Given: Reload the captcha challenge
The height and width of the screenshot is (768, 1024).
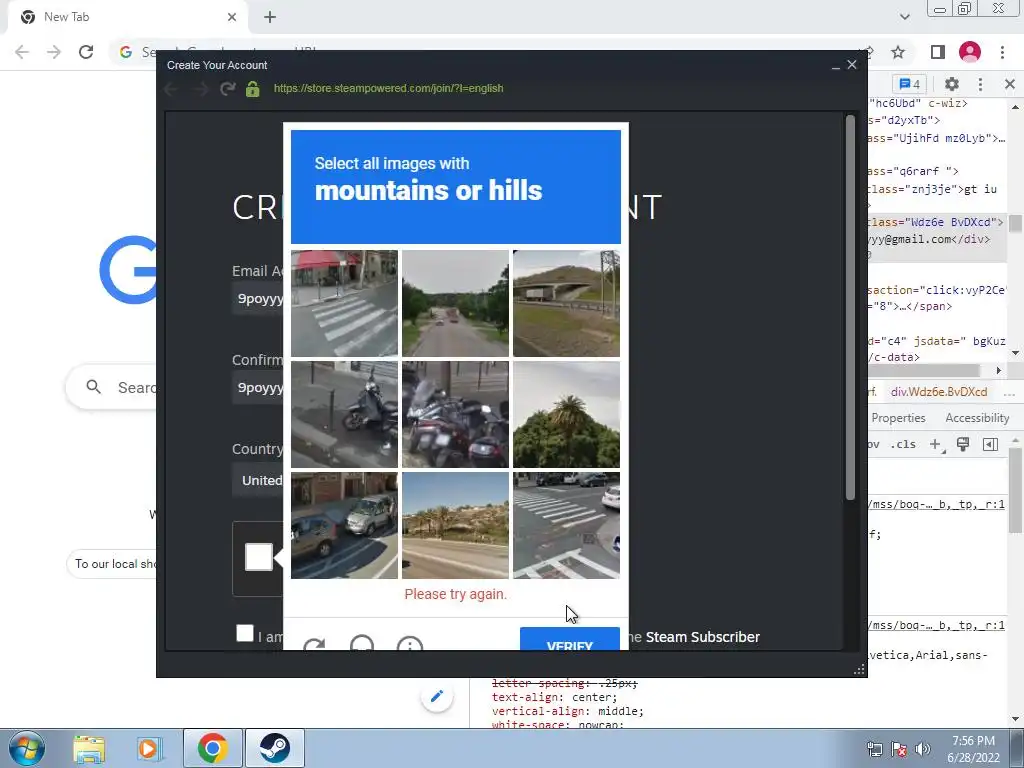Looking at the screenshot, I should pos(314,644).
